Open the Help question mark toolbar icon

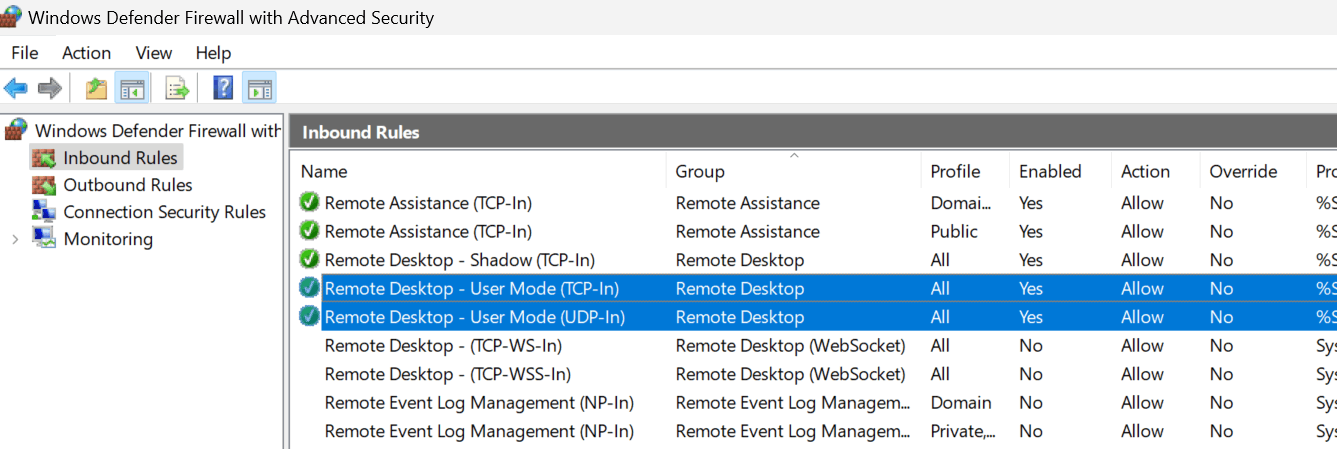tap(224, 89)
